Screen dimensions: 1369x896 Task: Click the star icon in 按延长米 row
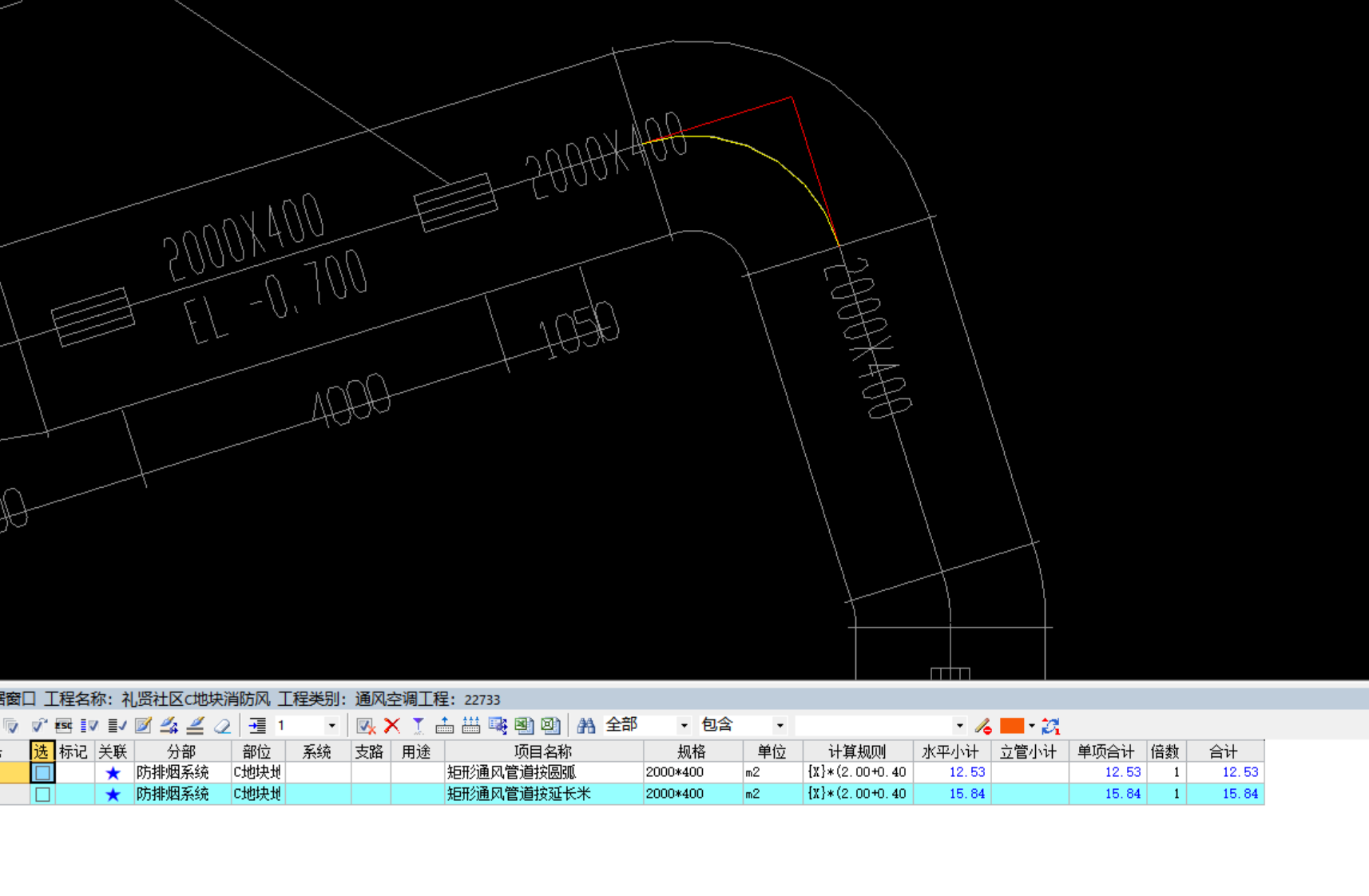113,795
